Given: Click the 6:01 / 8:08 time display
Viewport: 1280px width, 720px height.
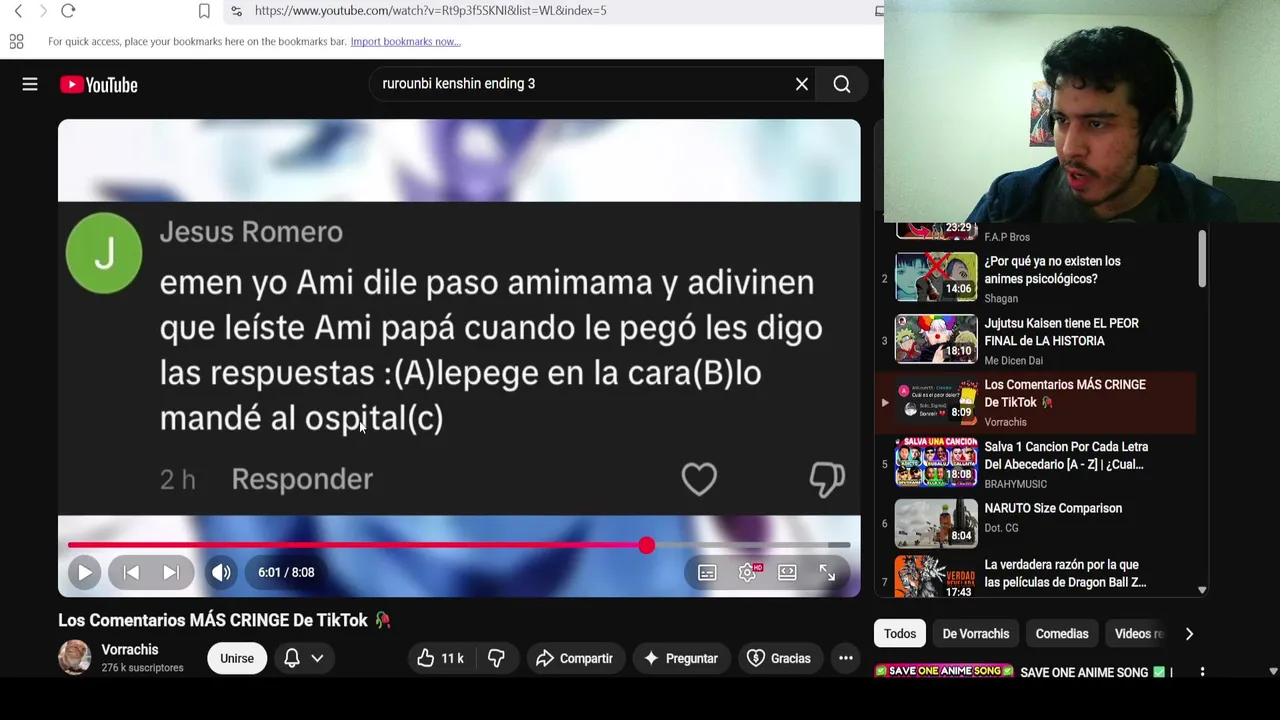Looking at the screenshot, I should tap(286, 572).
